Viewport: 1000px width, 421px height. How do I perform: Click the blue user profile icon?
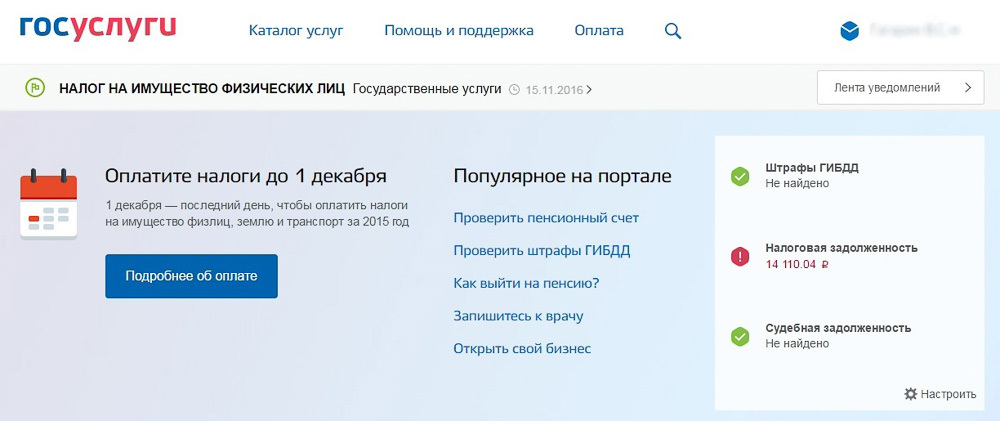[850, 31]
